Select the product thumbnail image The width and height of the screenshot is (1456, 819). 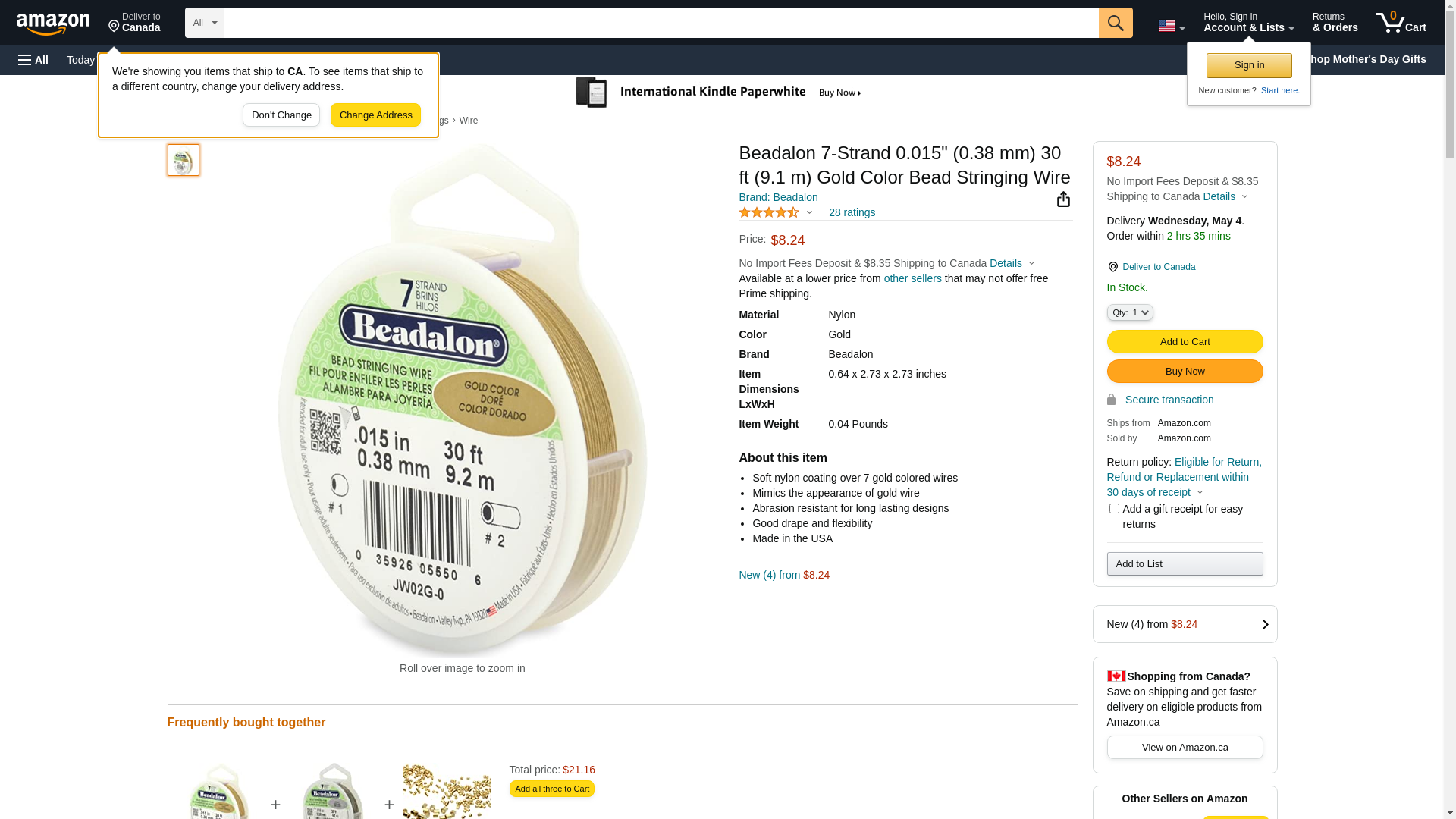pyautogui.click(x=184, y=160)
